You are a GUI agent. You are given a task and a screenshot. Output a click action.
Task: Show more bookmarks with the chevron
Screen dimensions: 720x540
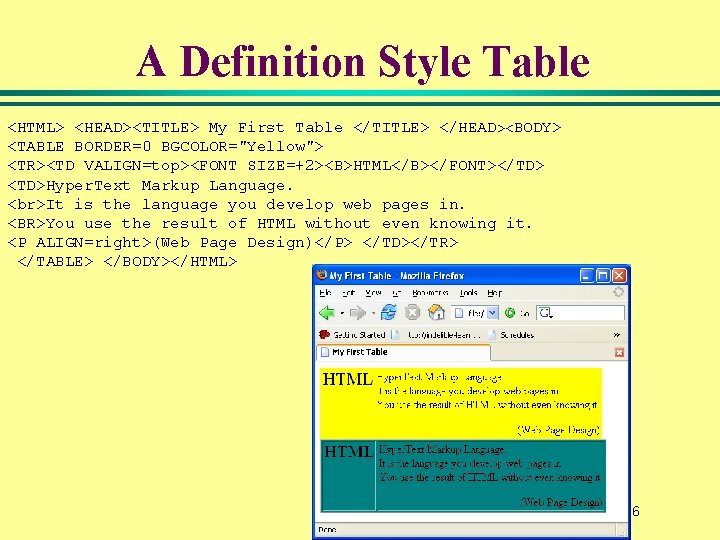[617, 335]
